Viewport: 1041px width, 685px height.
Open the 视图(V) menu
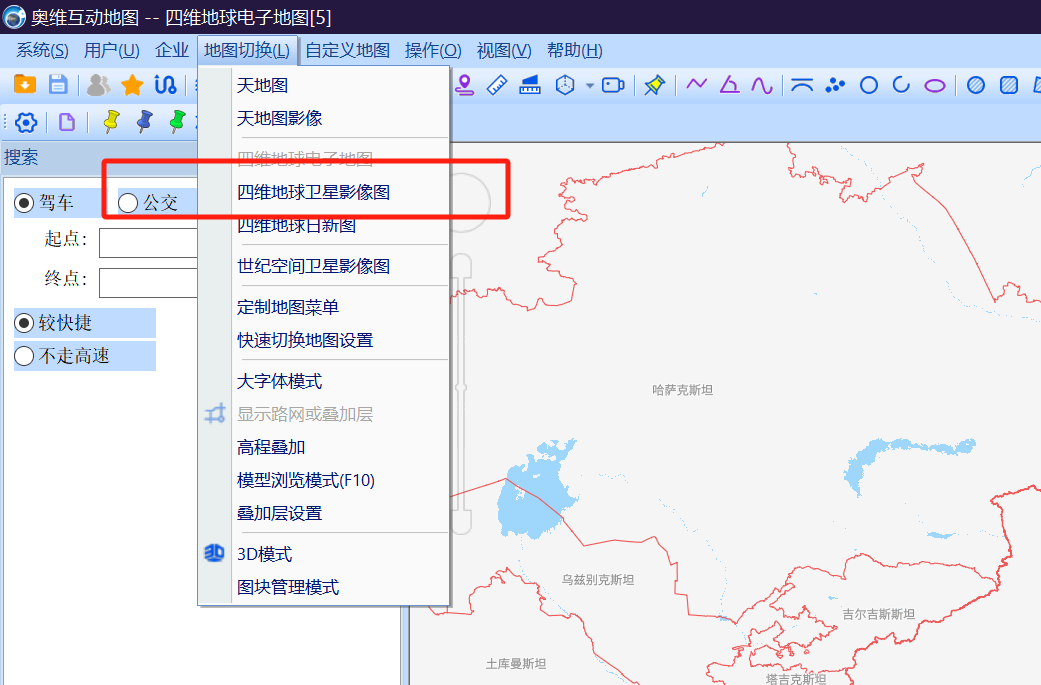504,50
